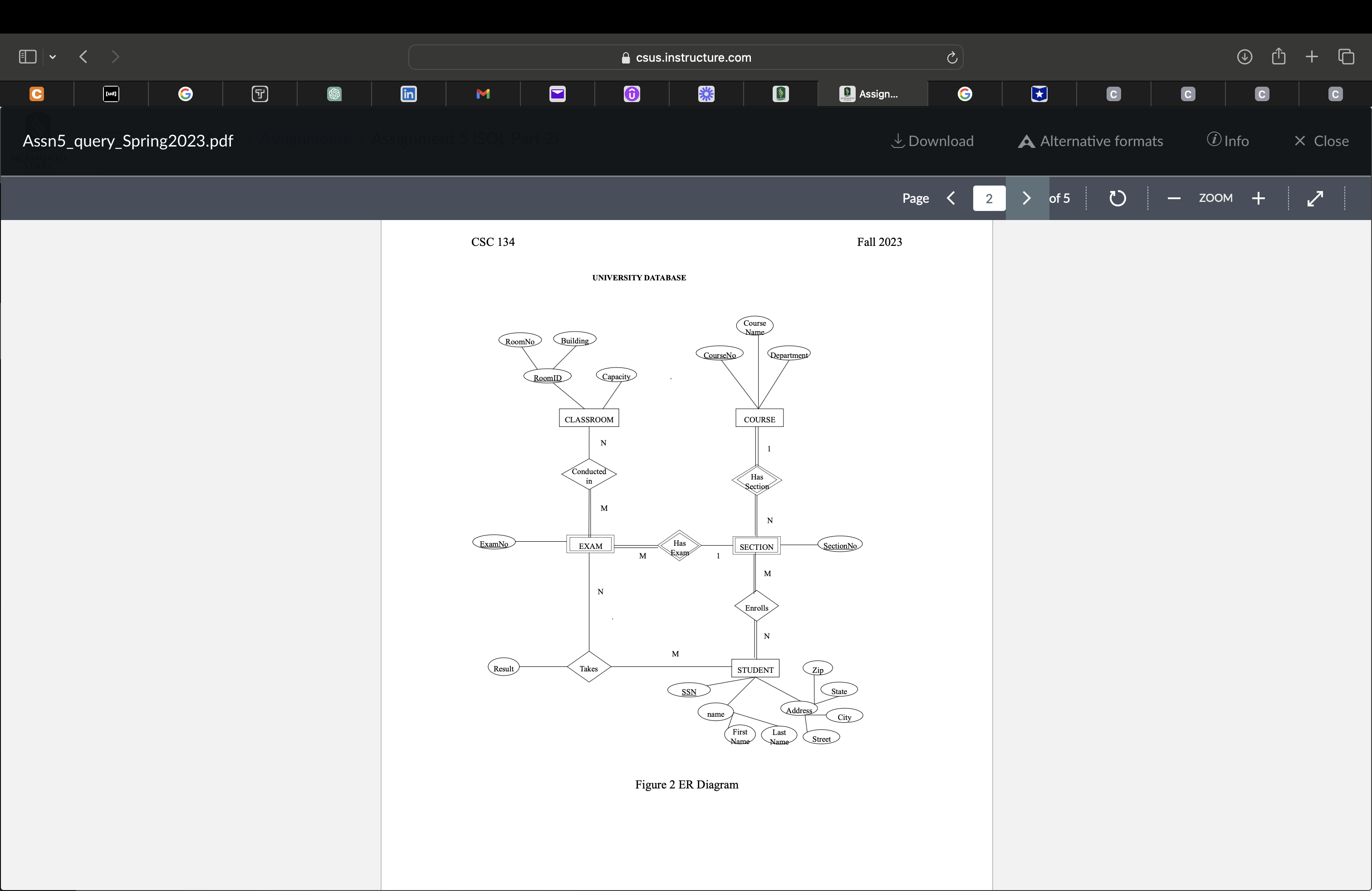Open the Downloads list in the toolbar
1372x891 pixels.
(1244, 56)
